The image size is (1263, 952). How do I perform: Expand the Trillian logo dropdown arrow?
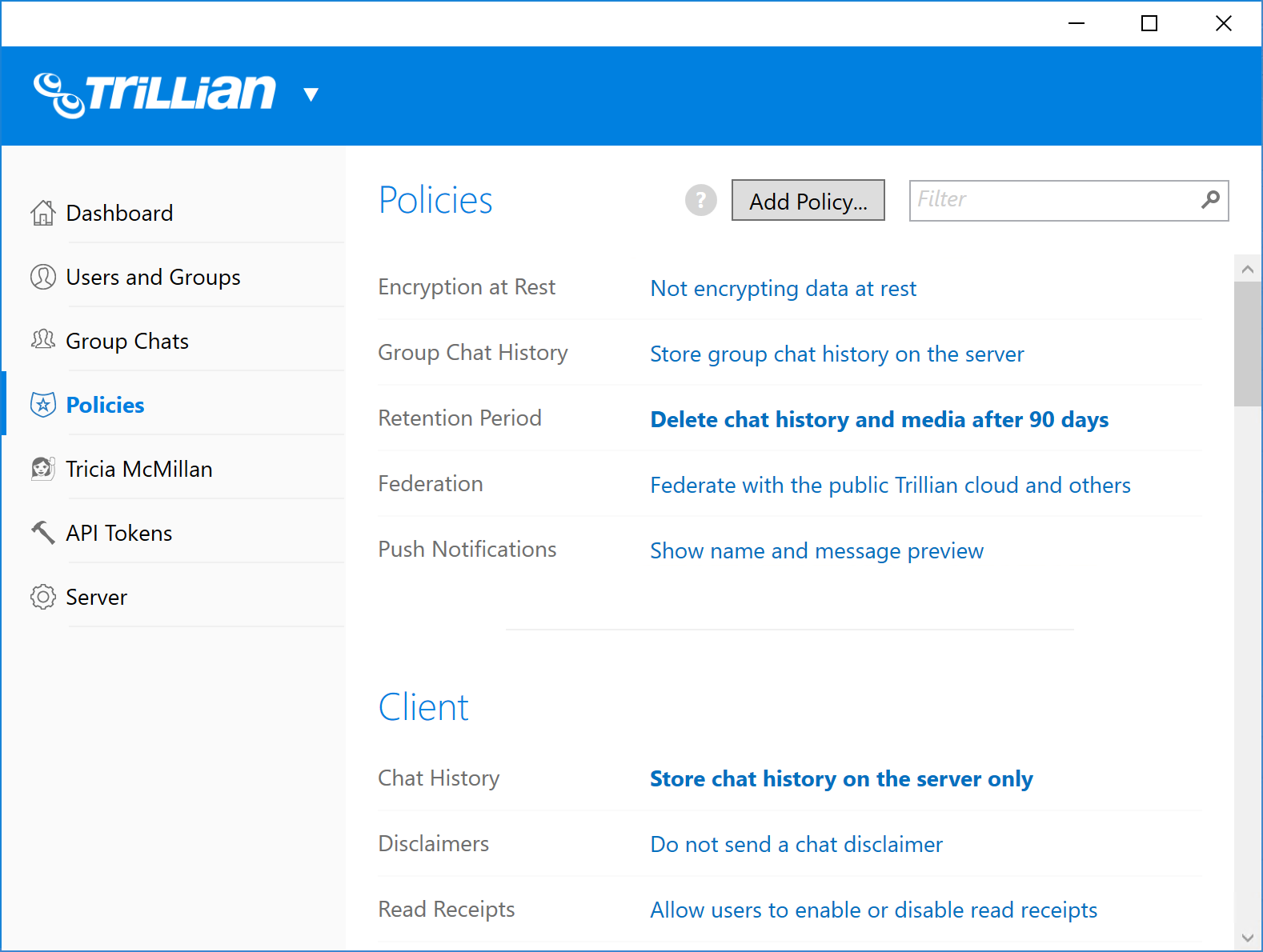311,94
